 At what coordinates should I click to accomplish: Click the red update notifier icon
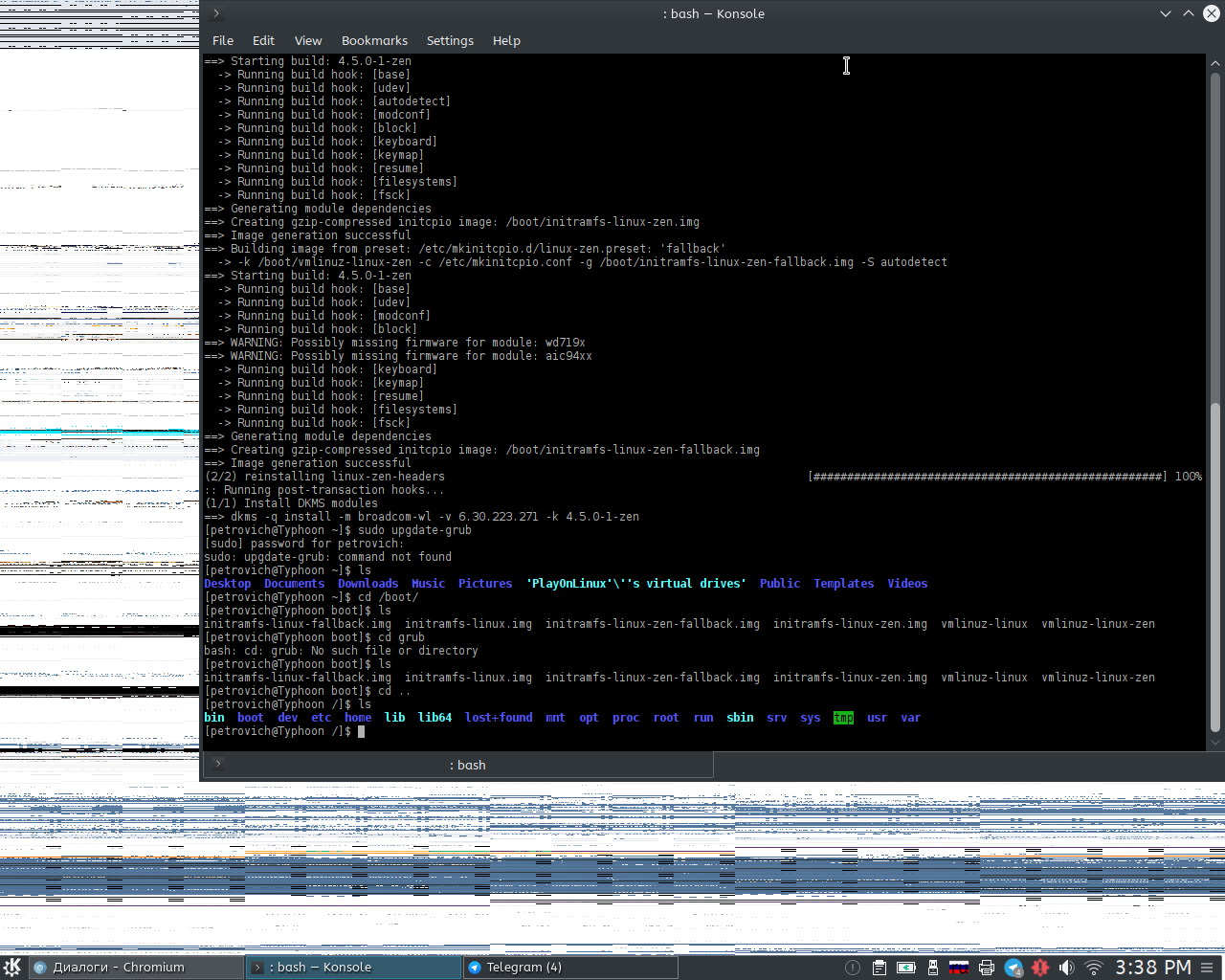point(1040,968)
